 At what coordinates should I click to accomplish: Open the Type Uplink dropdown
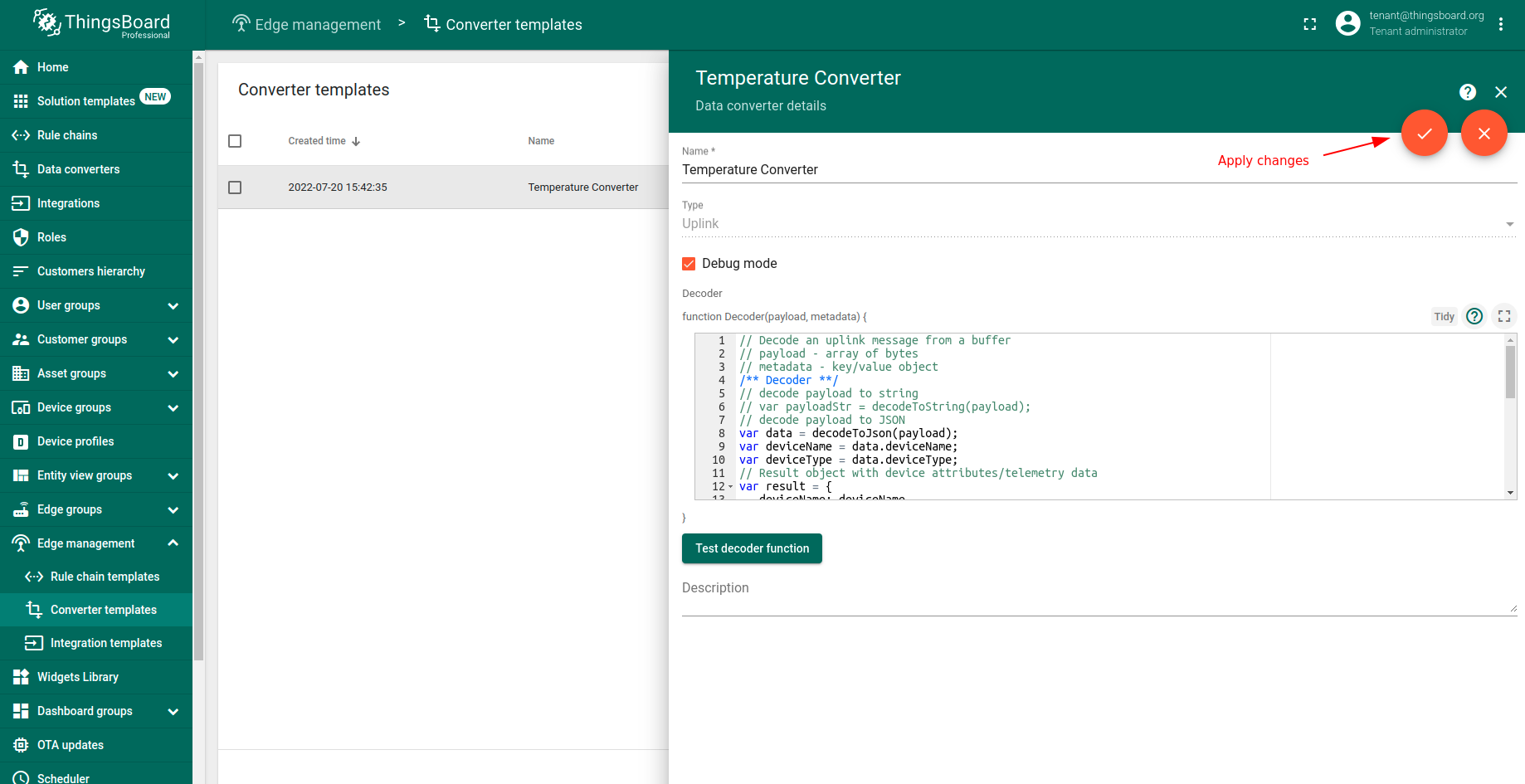click(x=1099, y=224)
